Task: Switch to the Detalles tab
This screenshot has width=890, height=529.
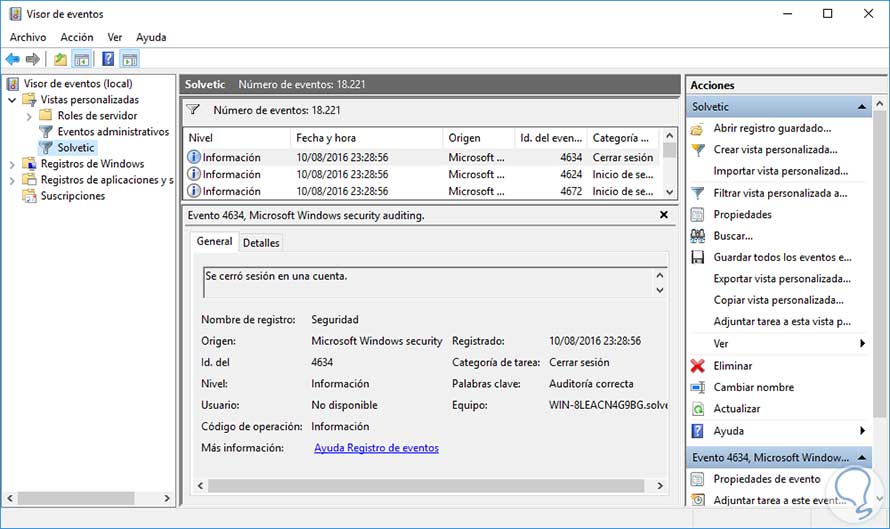Action: tap(261, 243)
